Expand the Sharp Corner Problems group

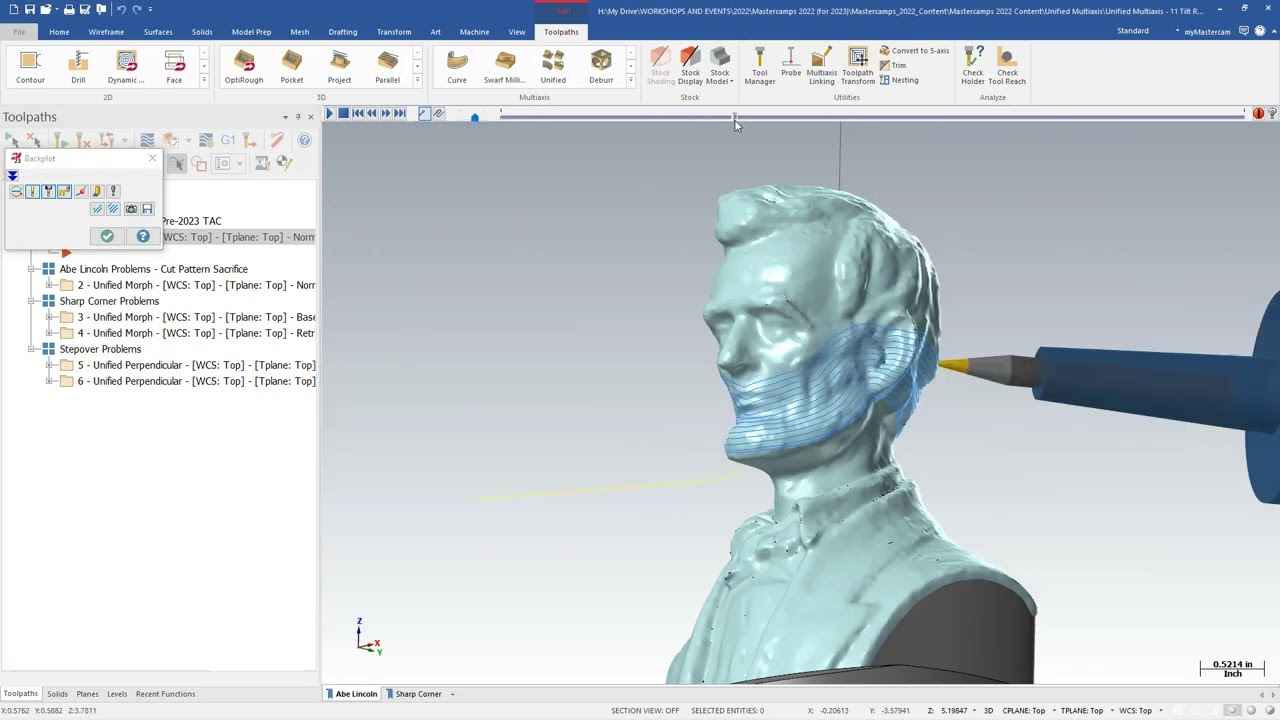point(32,301)
